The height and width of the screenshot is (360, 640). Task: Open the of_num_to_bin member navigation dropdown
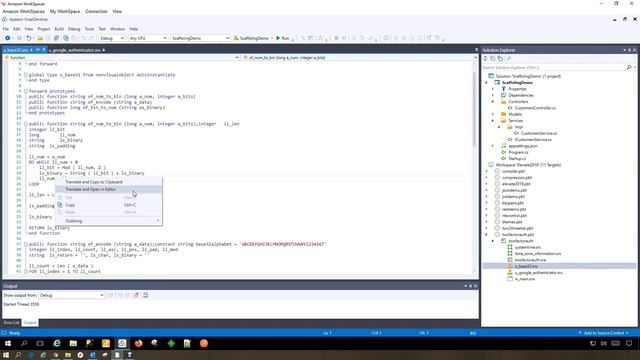point(359,58)
